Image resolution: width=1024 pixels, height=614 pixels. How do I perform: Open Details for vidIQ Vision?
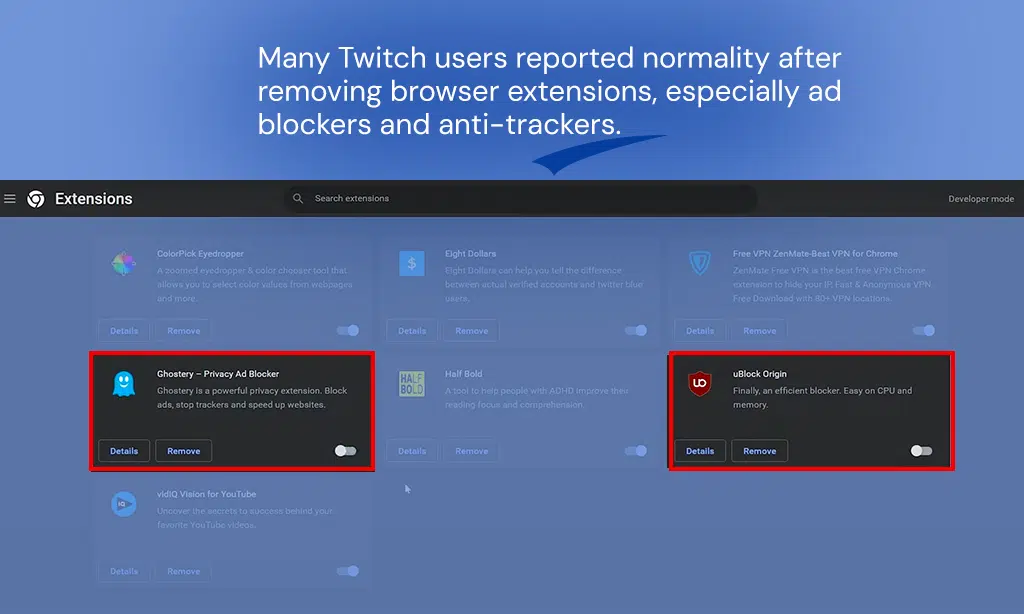click(x=124, y=571)
